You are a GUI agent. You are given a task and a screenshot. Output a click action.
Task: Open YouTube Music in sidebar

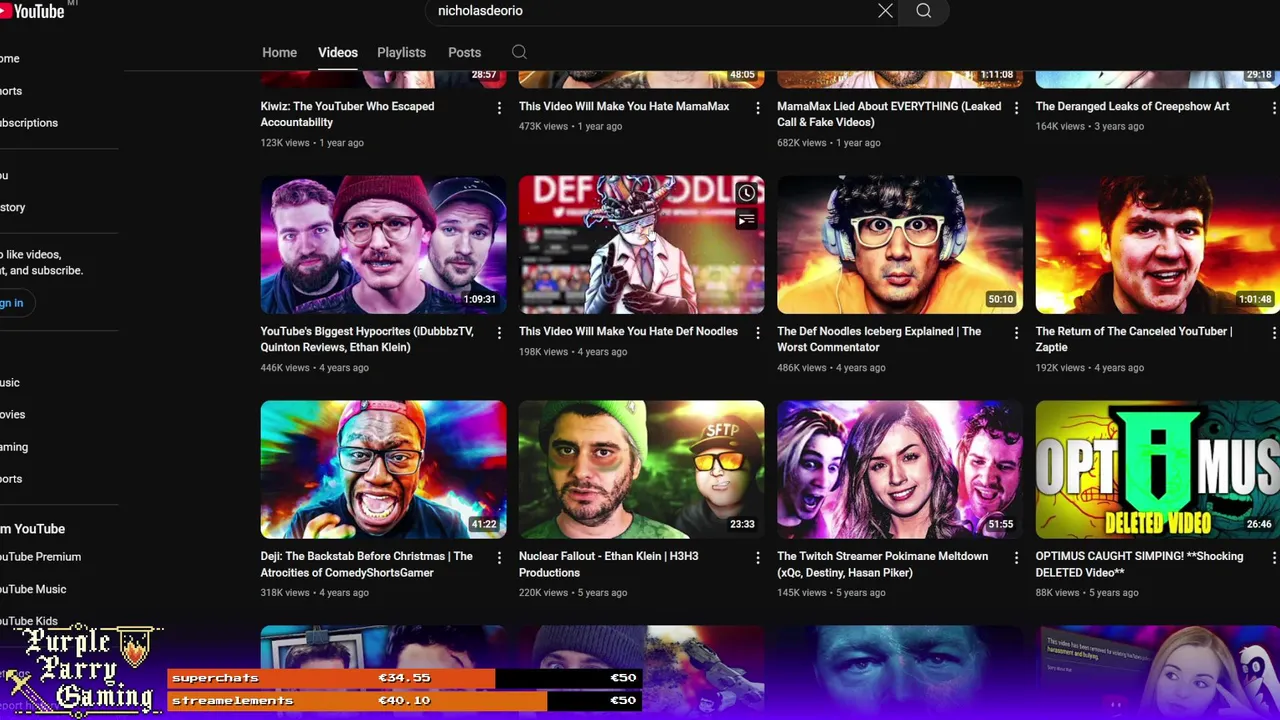[x=33, y=589]
